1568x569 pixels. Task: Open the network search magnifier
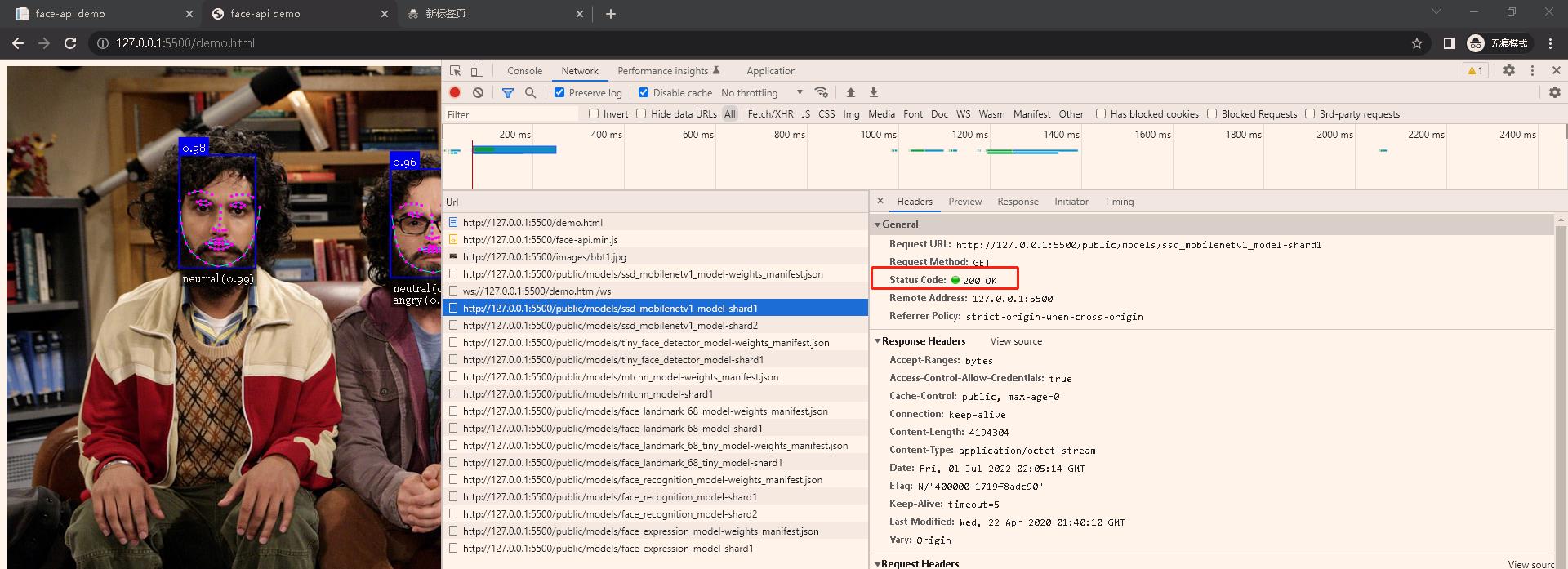click(x=530, y=92)
